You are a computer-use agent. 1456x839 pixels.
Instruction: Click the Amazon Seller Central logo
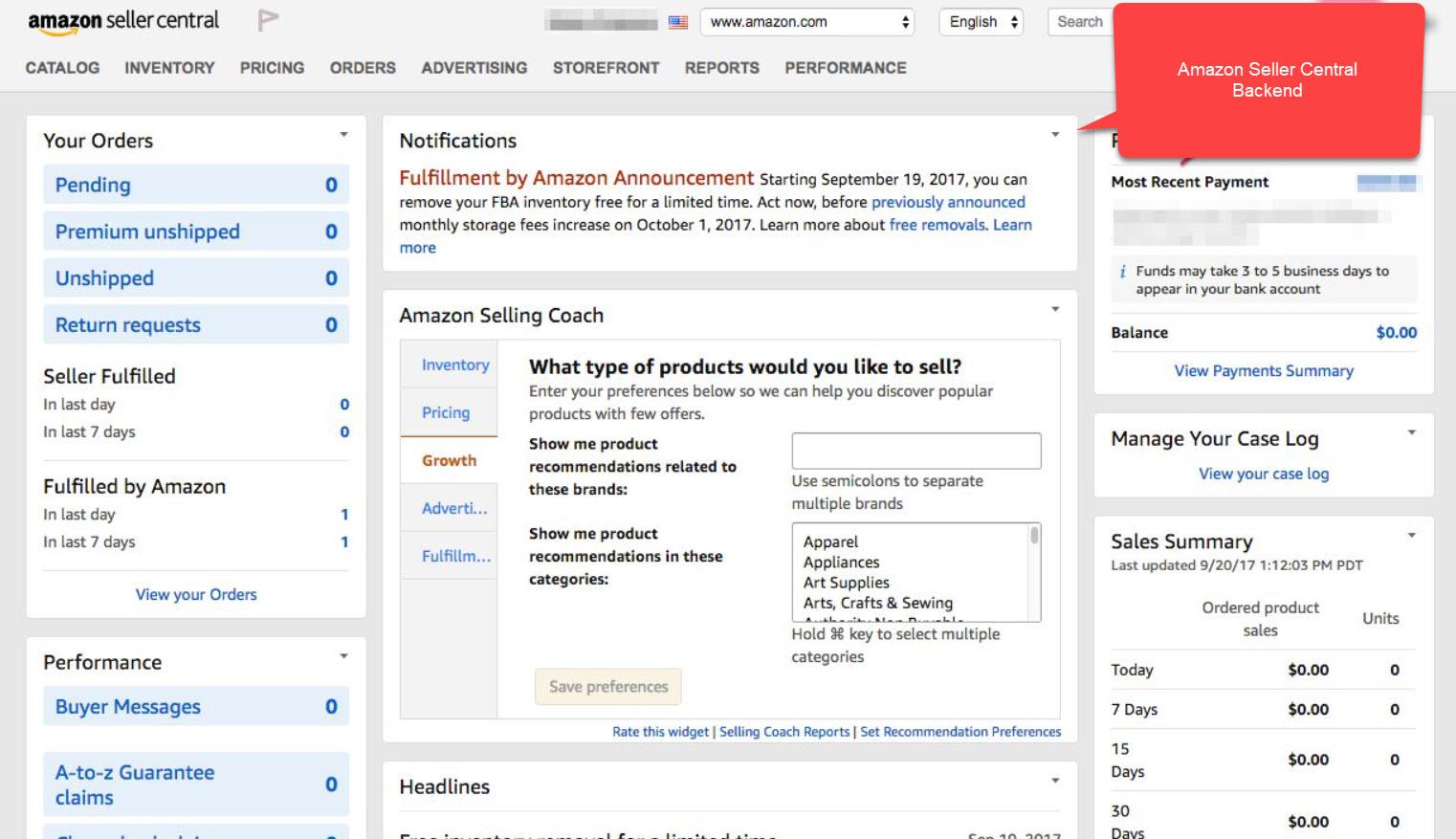pyautogui.click(x=122, y=21)
